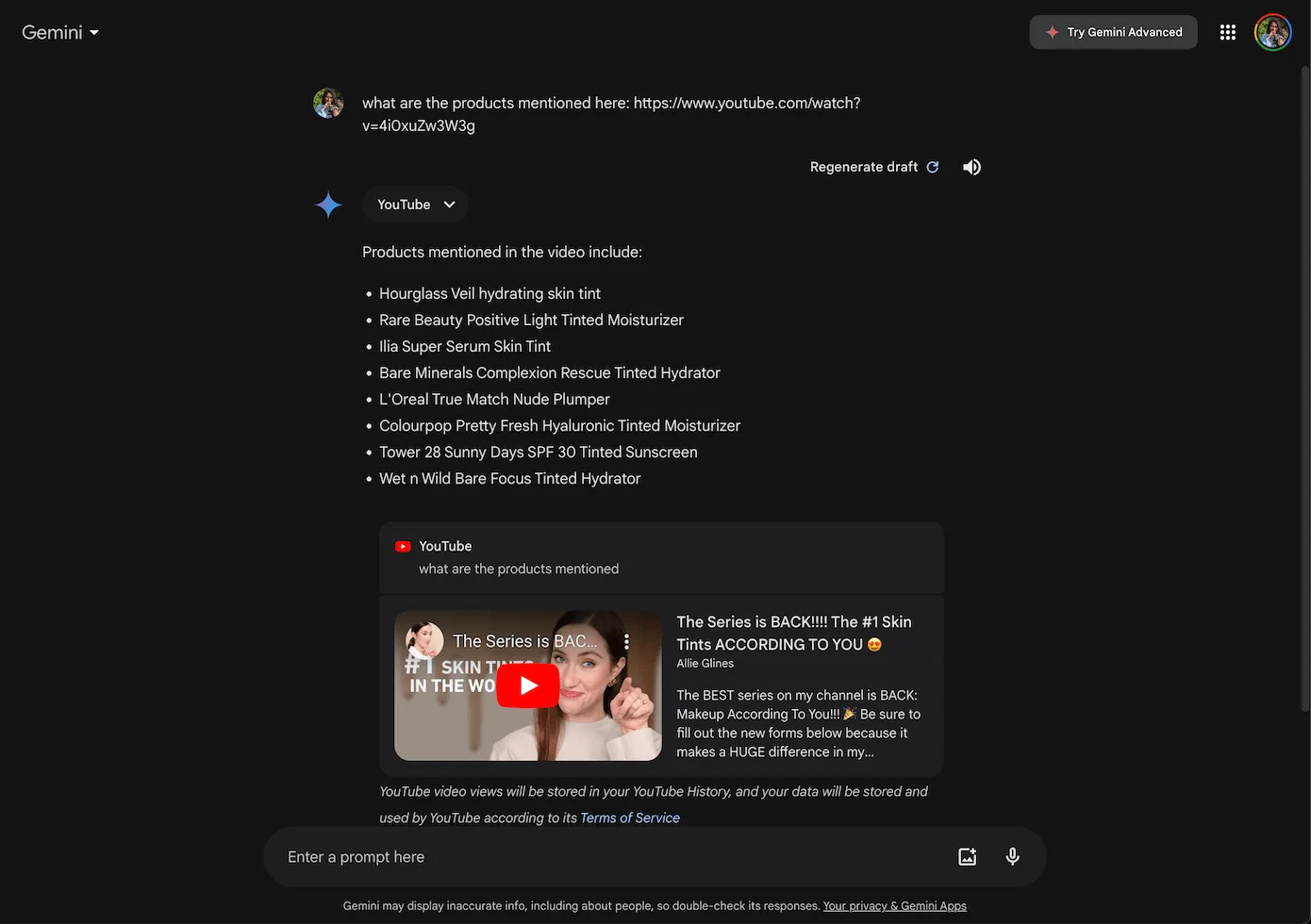Viewport: 1311px width, 924px height.
Task: Collapse the YouTube extension chip chevron
Action: click(449, 205)
